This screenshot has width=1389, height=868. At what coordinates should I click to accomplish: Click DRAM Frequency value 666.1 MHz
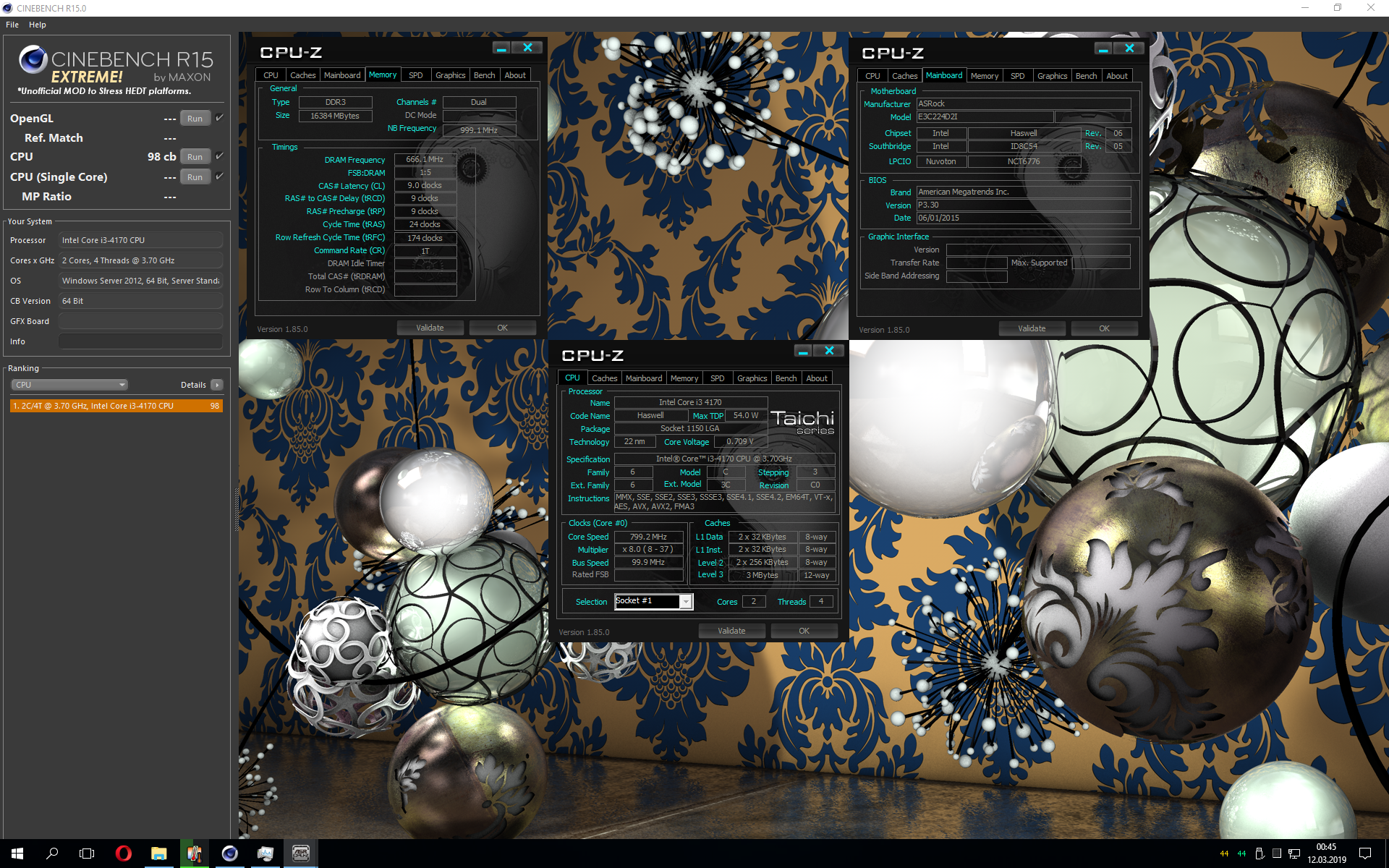(x=425, y=159)
